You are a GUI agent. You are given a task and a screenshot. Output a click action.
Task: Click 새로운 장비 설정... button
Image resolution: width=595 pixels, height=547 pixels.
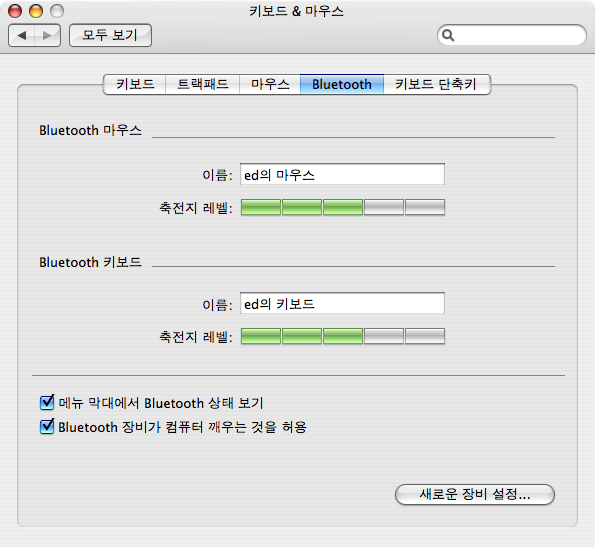475,494
